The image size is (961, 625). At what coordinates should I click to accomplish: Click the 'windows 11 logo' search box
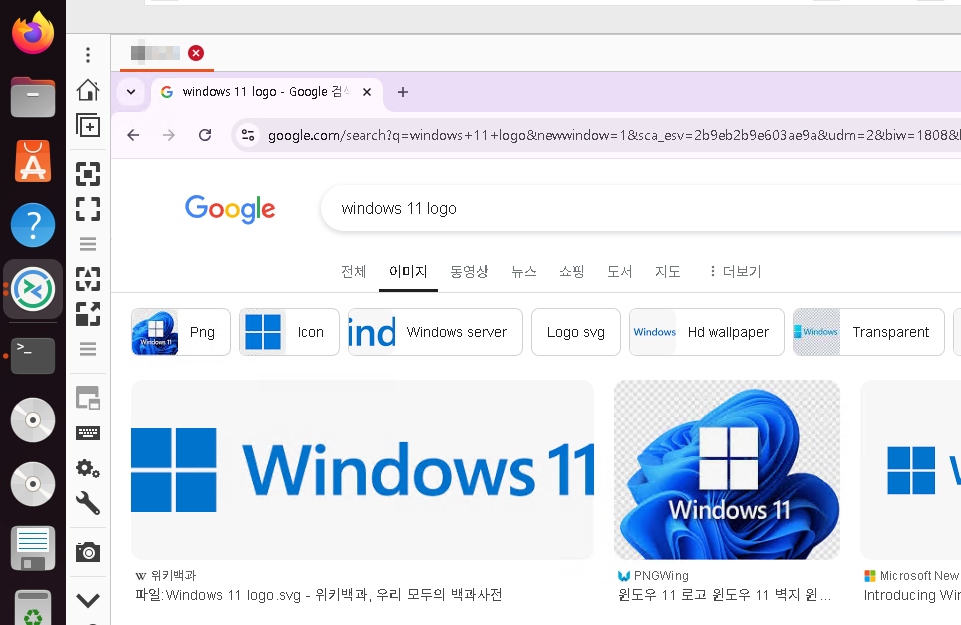pos(640,208)
